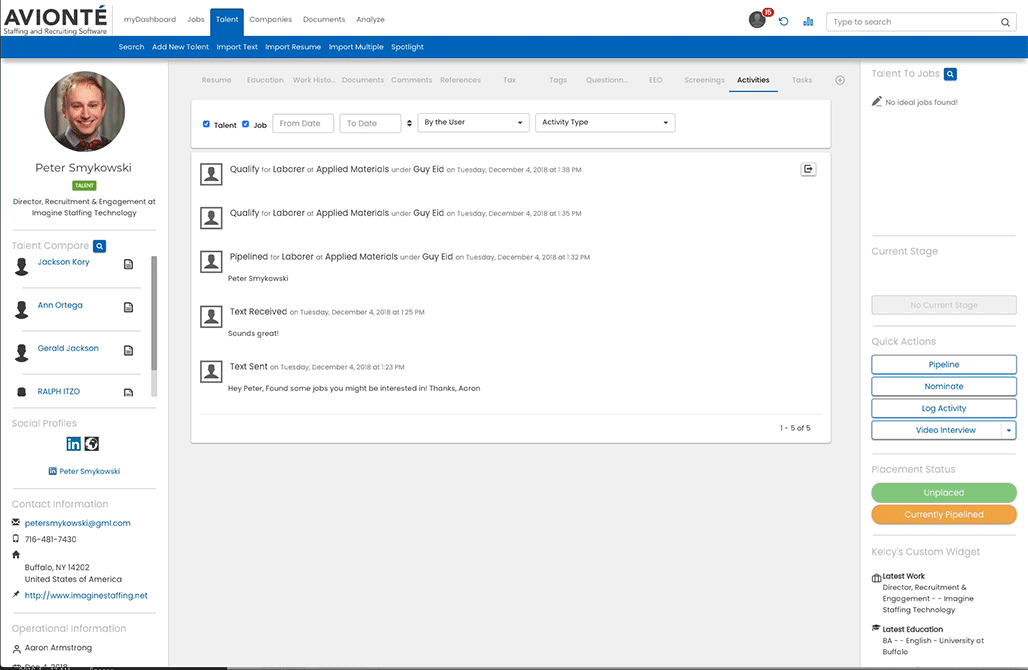Open the Activity Type dropdown
The width and height of the screenshot is (1028, 670).
pyautogui.click(x=605, y=123)
